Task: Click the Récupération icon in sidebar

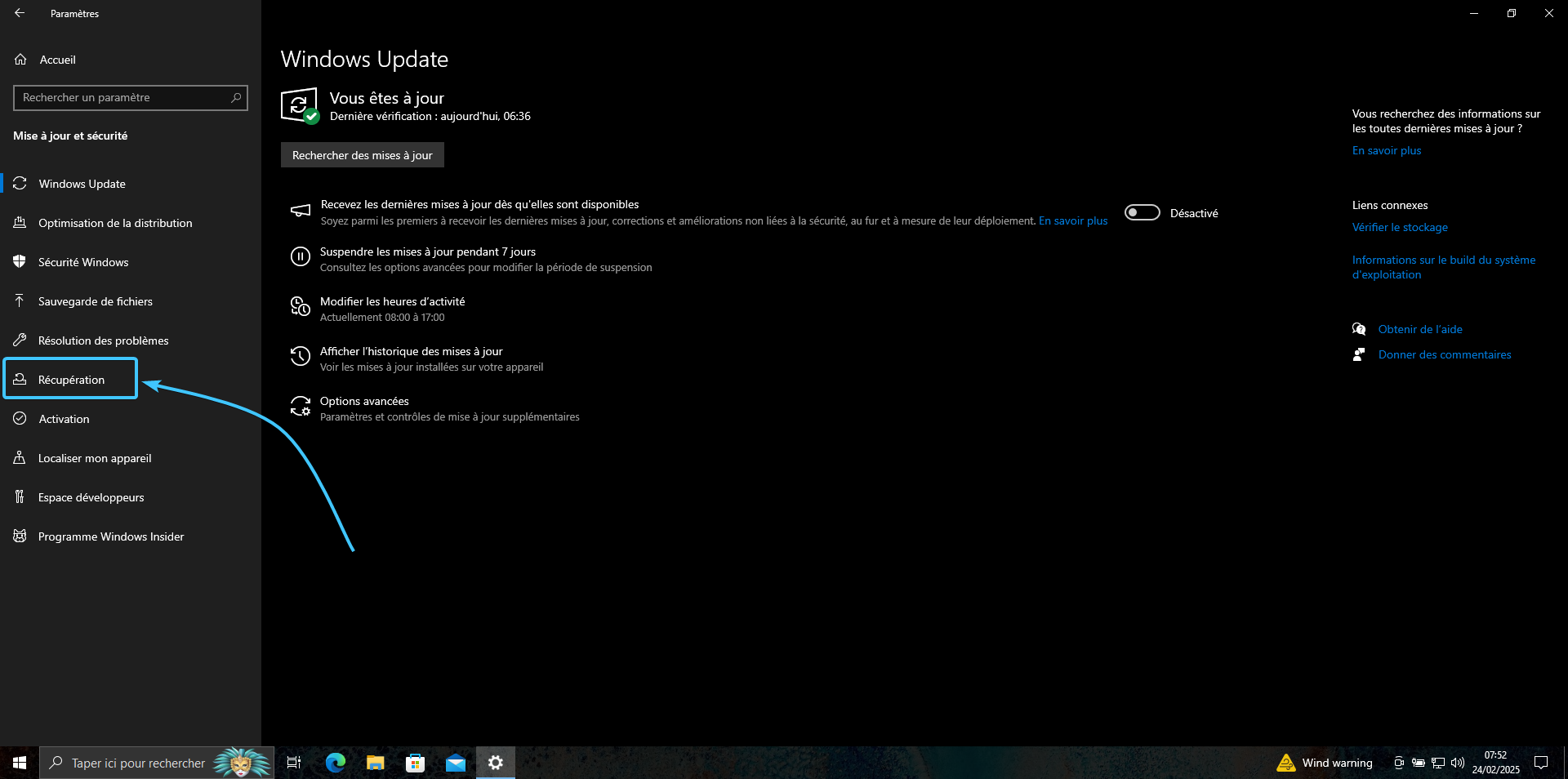Action: [x=20, y=380]
